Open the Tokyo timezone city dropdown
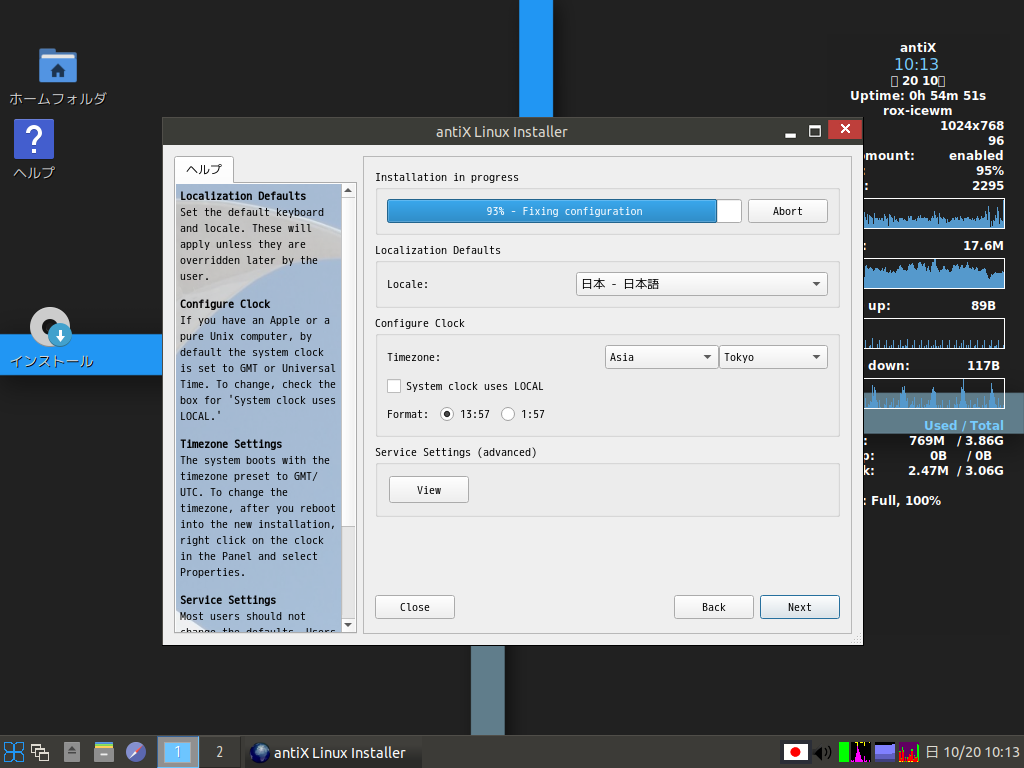Image resolution: width=1024 pixels, height=768 pixels. coord(773,357)
